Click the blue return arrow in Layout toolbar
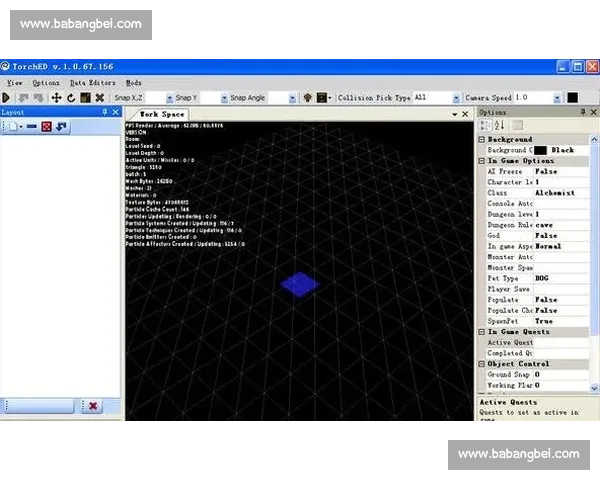Screen dimensions: 600x480 tap(61, 127)
